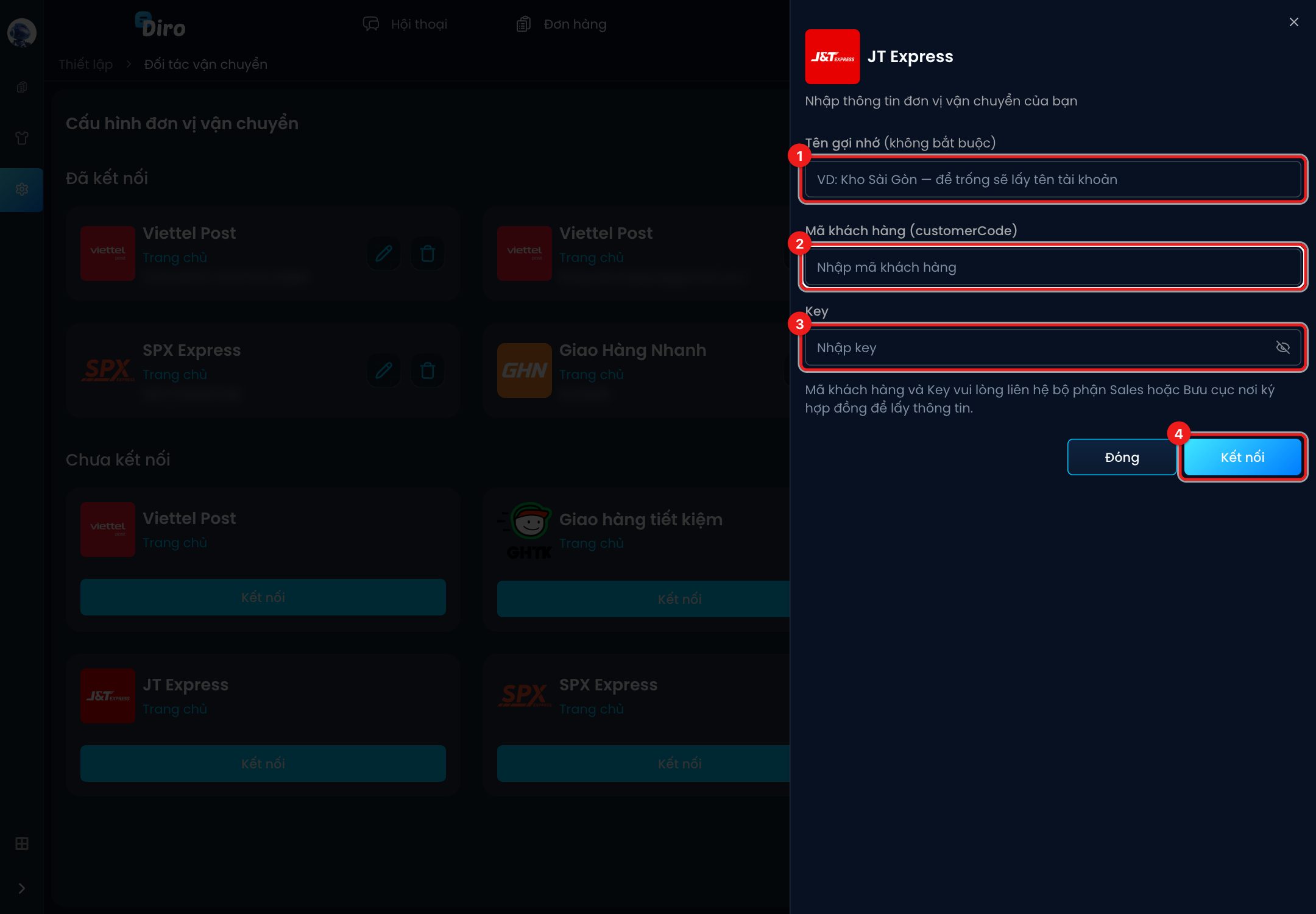The image size is (1316, 914).
Task: Edit the connected Viettel Post carrier
Action: click(x=384, y=253)
